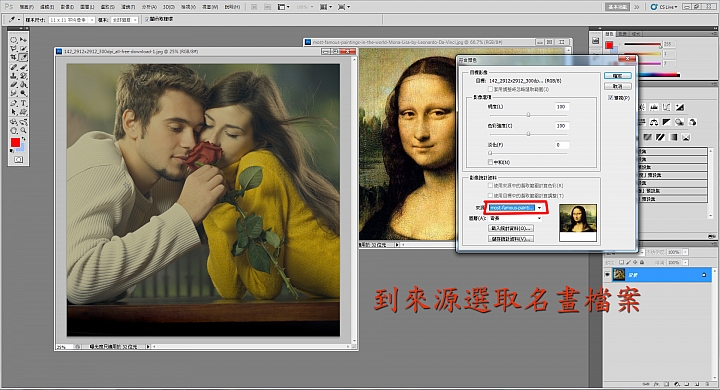Click the 基本功能 workspace button
720x390 pixels.
point(617,7)
